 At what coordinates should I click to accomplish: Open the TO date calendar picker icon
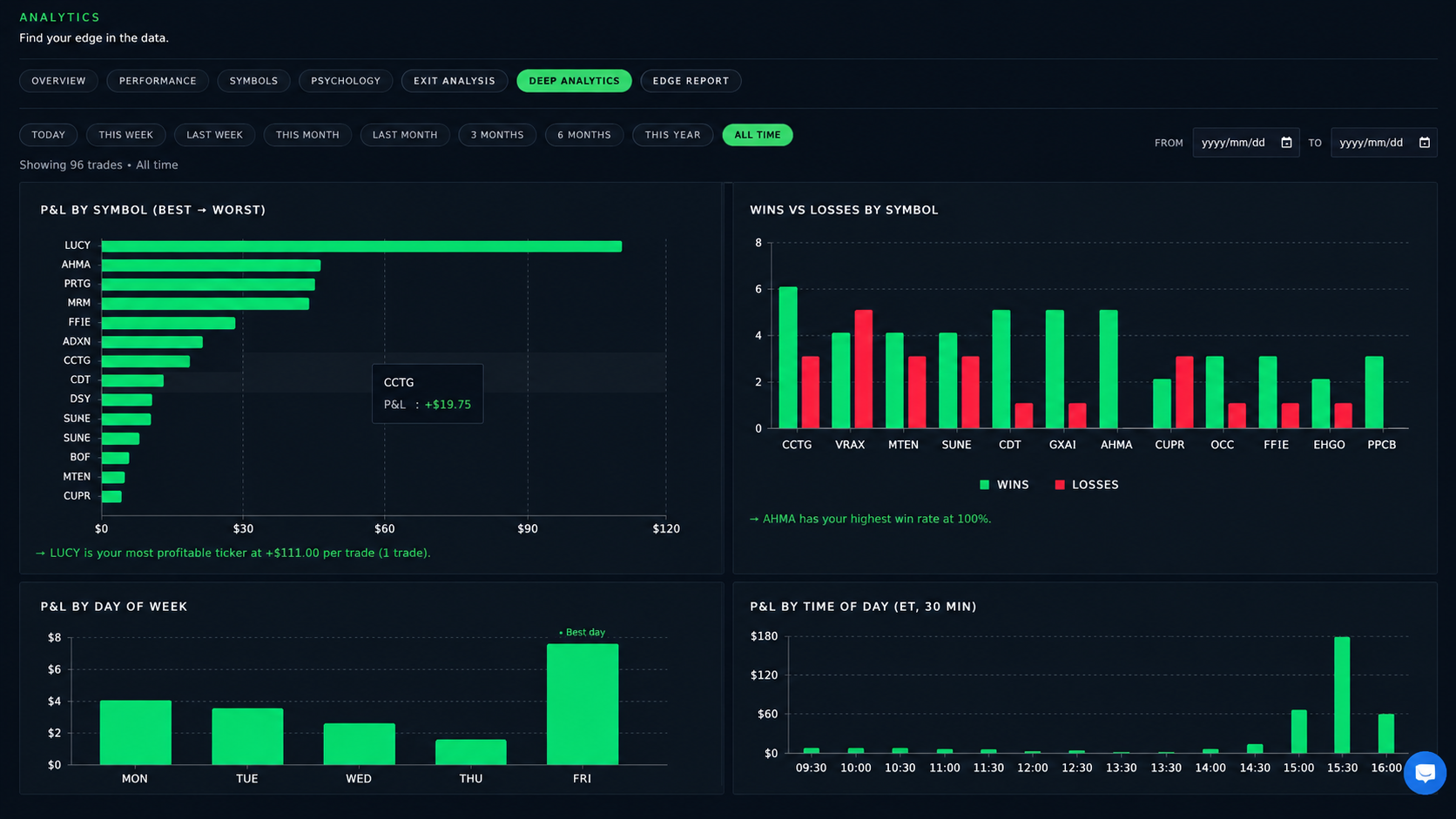1425,143
